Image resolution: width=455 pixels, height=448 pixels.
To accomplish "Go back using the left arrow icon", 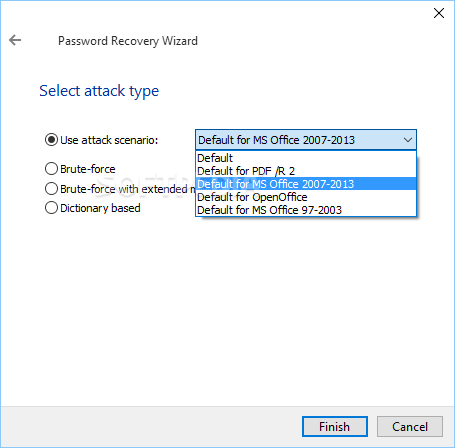I will pyautogui.click(x=15, y=40).
